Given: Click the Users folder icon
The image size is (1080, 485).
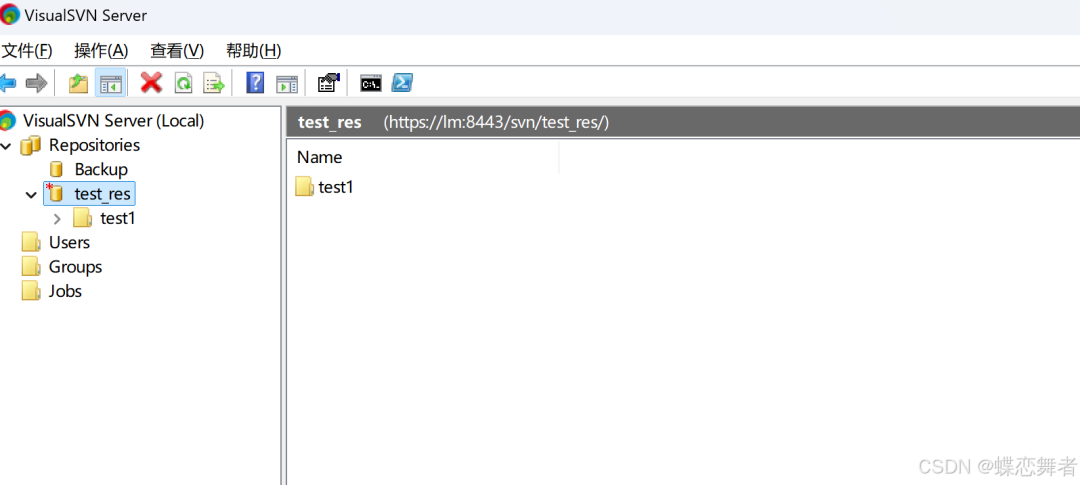Looking at the screenshot, I should [31, 242].
